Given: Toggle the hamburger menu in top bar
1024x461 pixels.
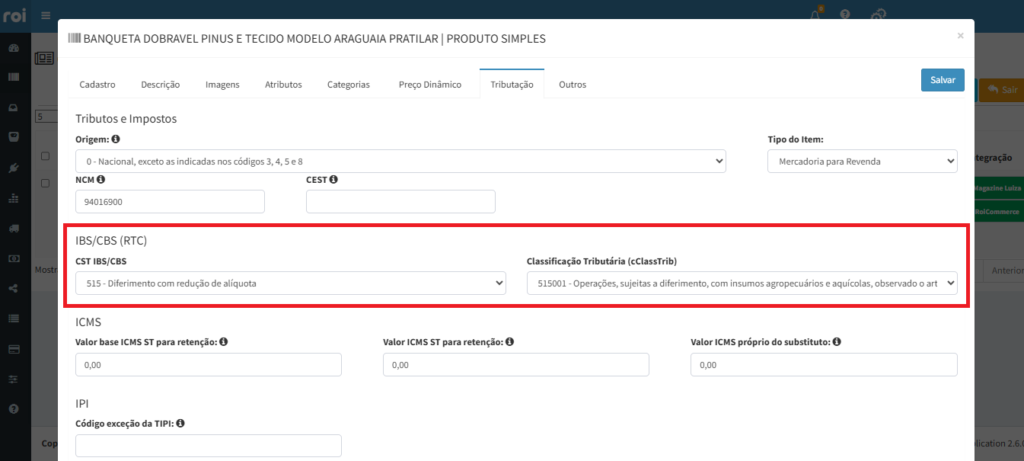Looking at the screenshot, I should click(x=45, y=15).
